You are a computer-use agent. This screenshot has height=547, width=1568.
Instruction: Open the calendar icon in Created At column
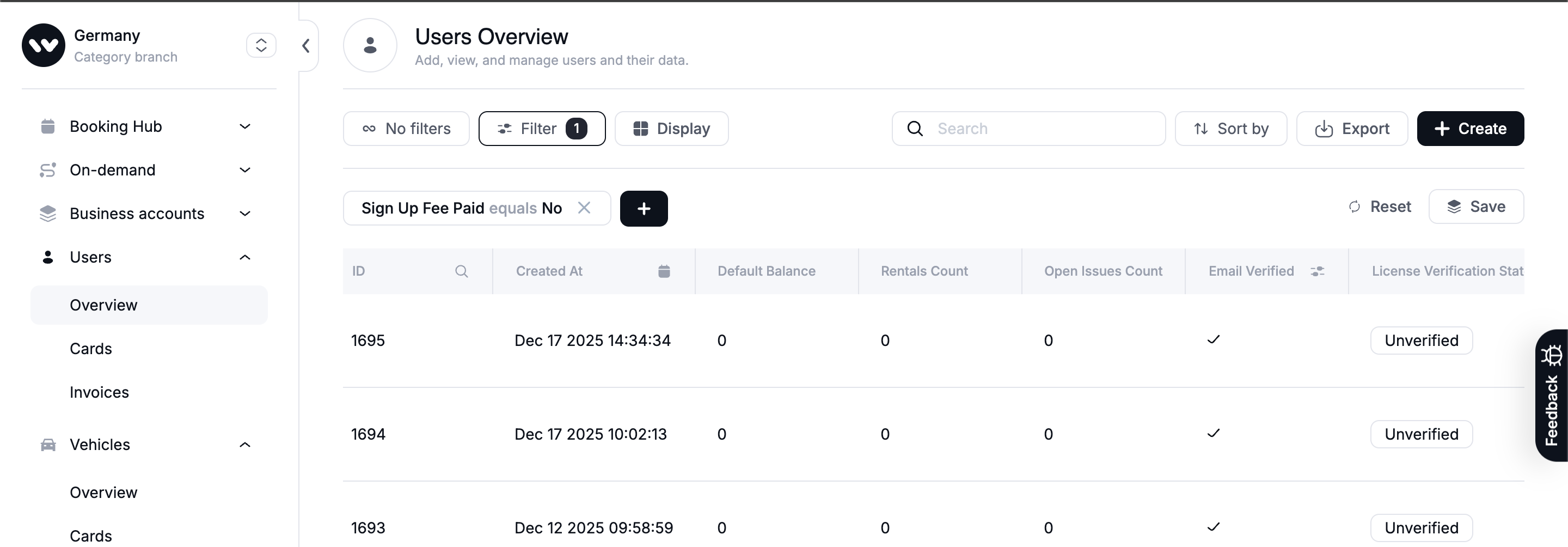coord(664,271)
